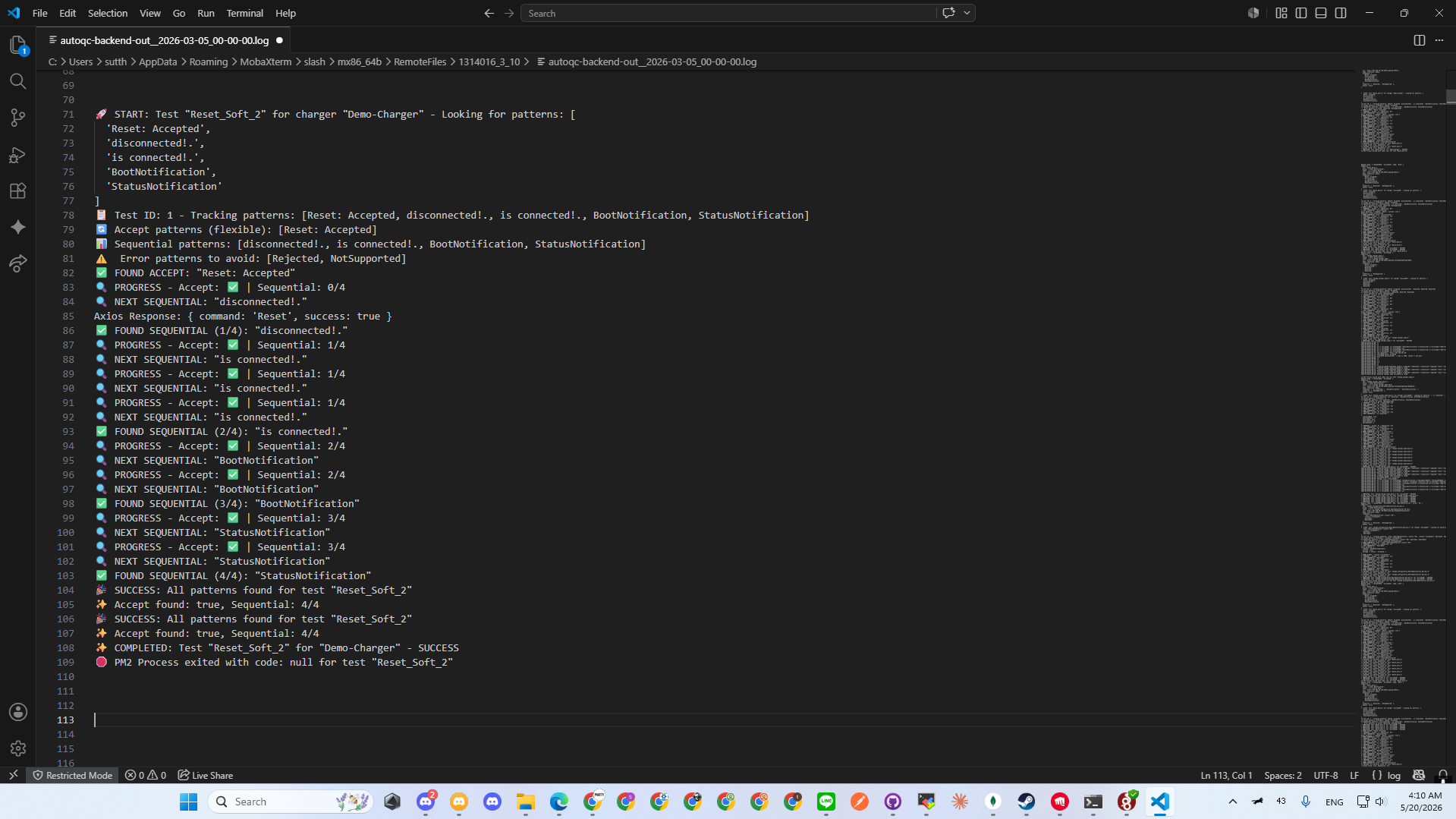Toggle the bottom Panel visibility
The image size is (1456, 819).
point(1321,13)
